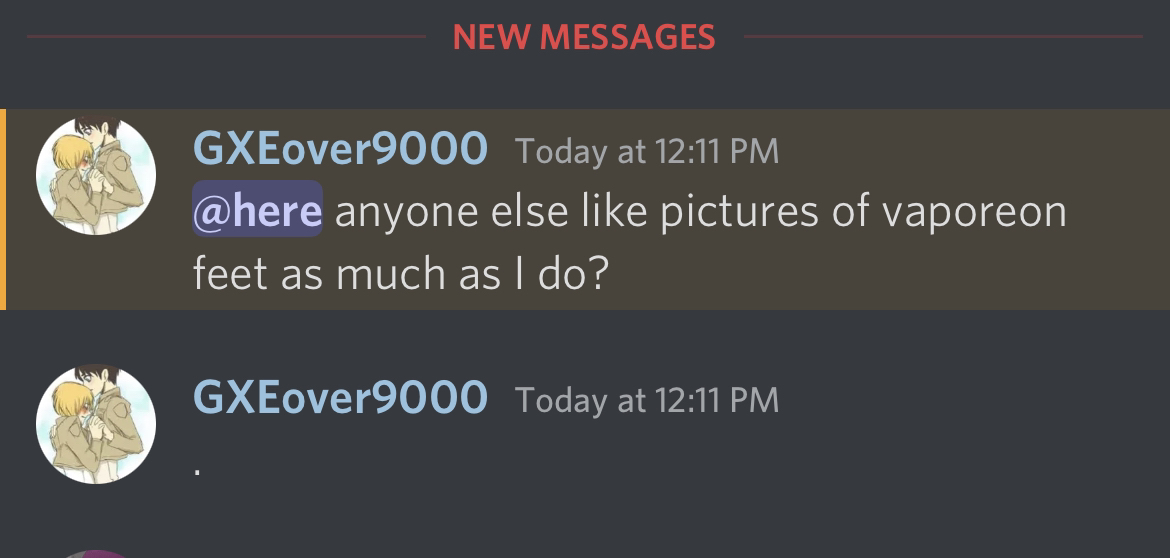Image resolution: width=1170 pixels, height=558 pixels.
Task: Click the orange mention indicator bar
Action: [x=3, y=209]
